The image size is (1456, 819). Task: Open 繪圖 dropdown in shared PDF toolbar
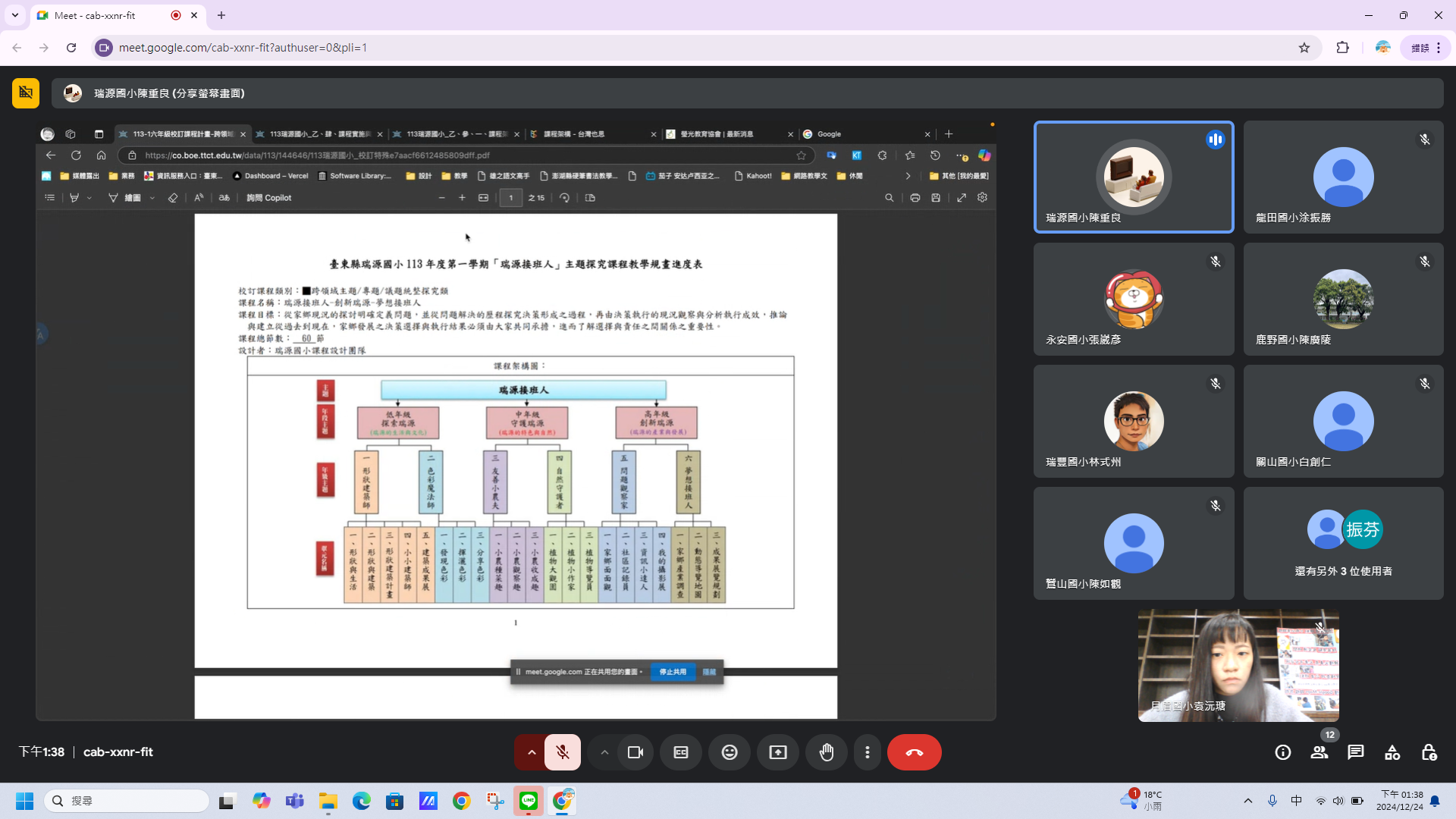pos(152,198)
